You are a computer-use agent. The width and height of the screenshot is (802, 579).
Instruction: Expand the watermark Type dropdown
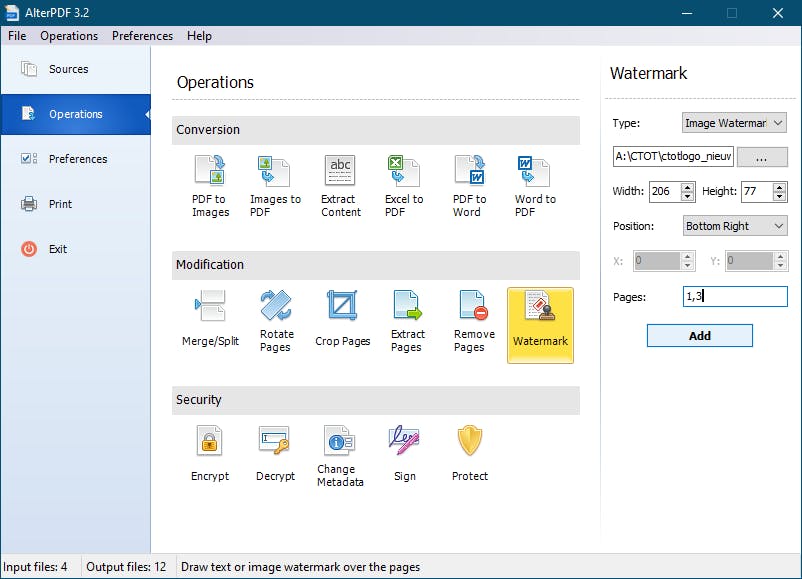tap(734, 123)
